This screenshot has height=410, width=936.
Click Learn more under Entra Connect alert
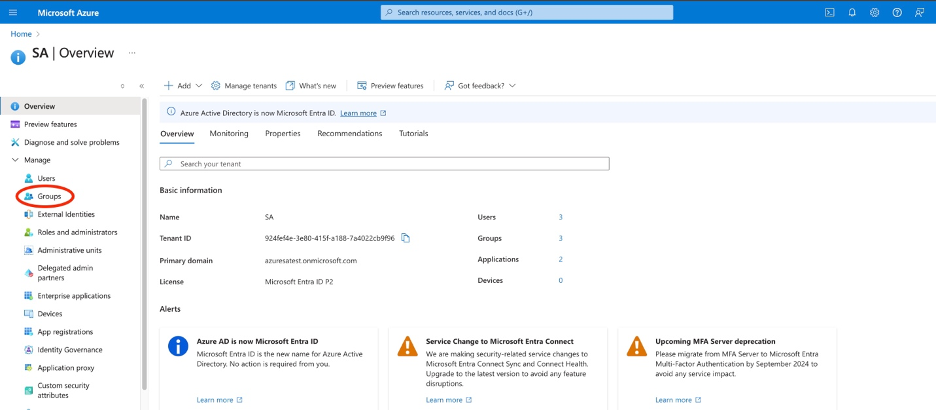coord(448,400)
